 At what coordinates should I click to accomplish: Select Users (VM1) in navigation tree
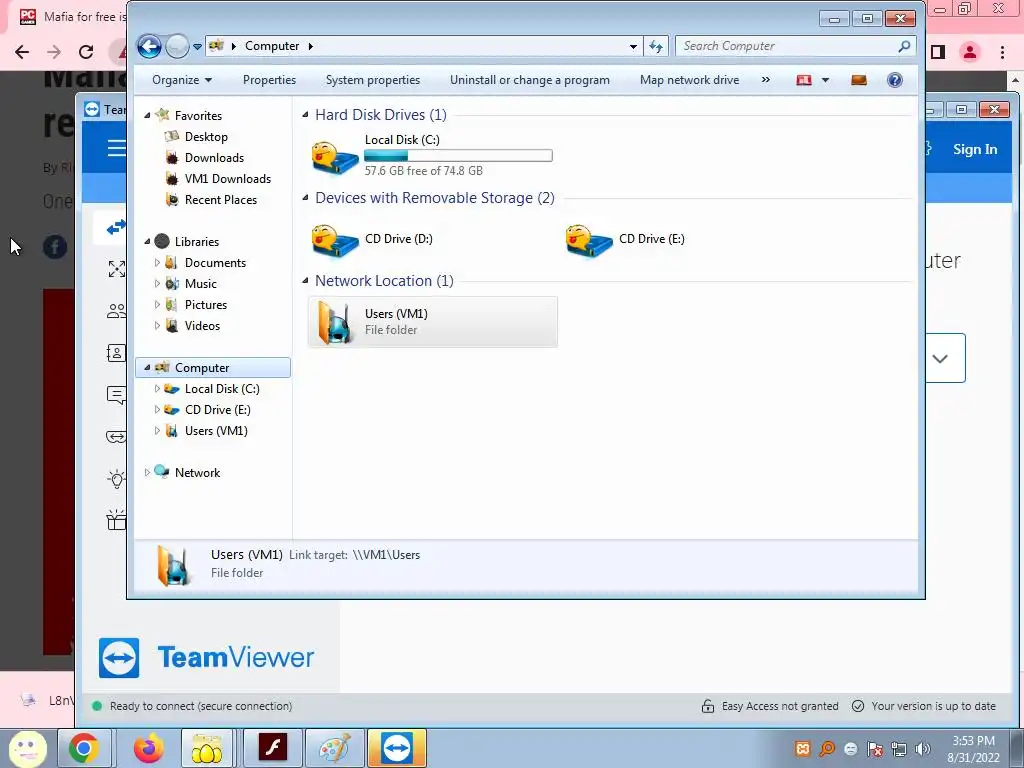(x=216, y=430)
